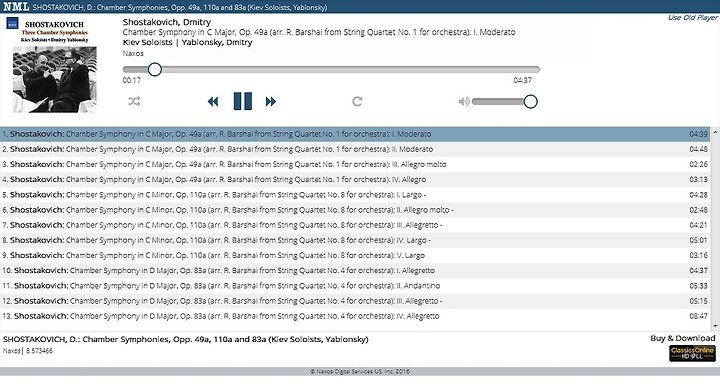
Task: Play track 4 Op. 49a IV. Allegro
Action: tap(355, 180)
